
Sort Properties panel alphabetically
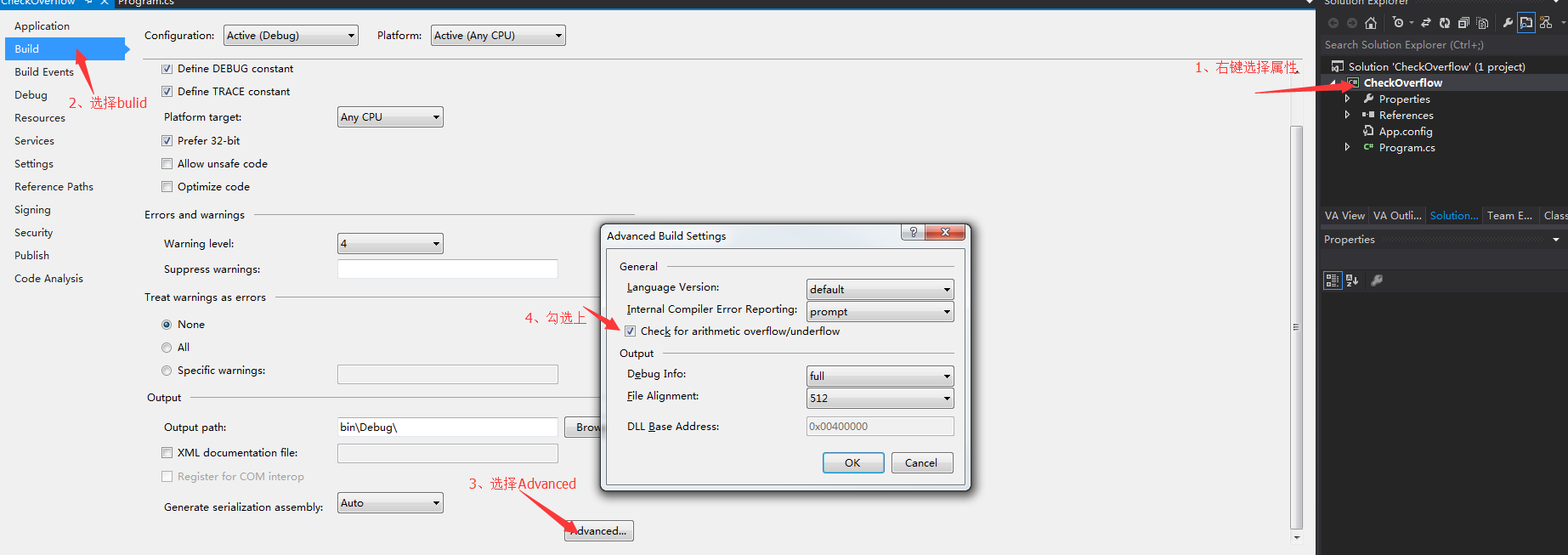coord(1352,280)
